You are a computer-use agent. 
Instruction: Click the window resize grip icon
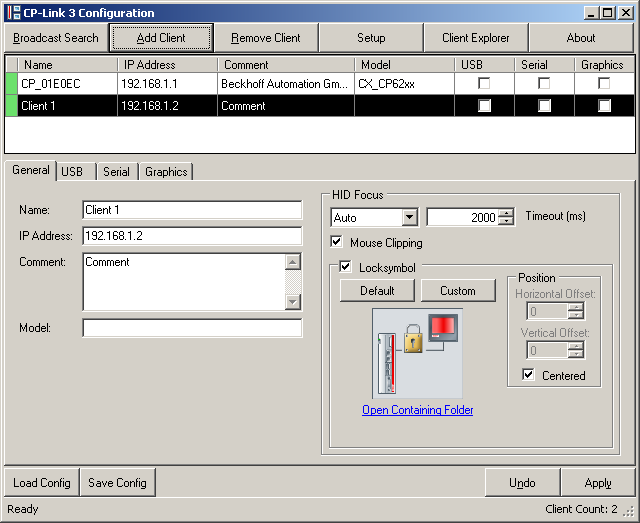[x=629, y=511]
